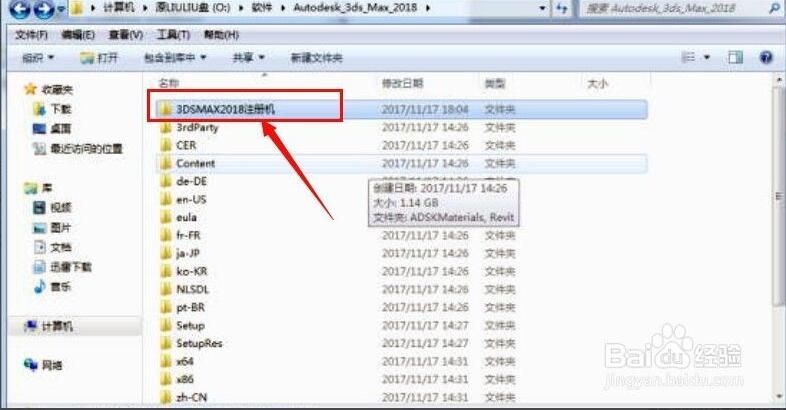Go forward with the Forward navigation arrow

tap(44, 9)
